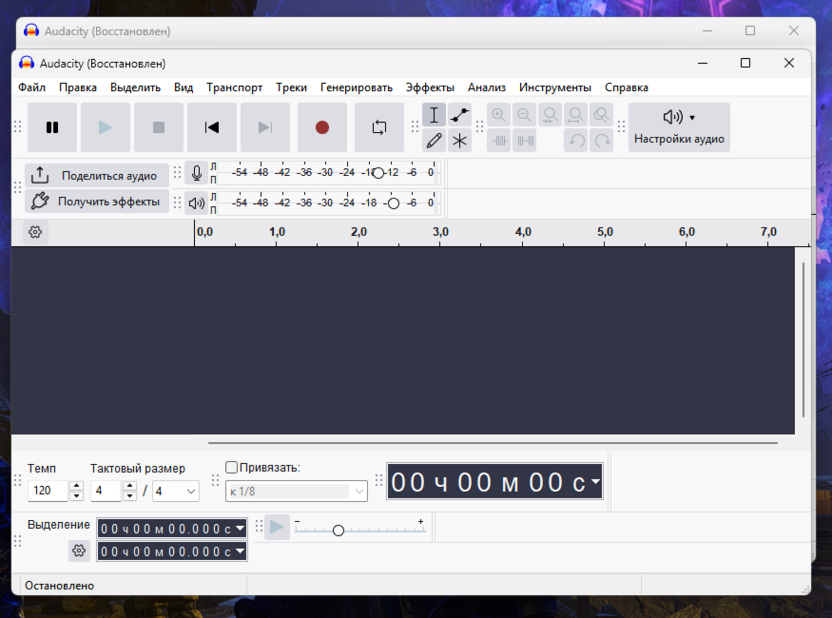Click the Zoom Out icon

click(524, 115)
